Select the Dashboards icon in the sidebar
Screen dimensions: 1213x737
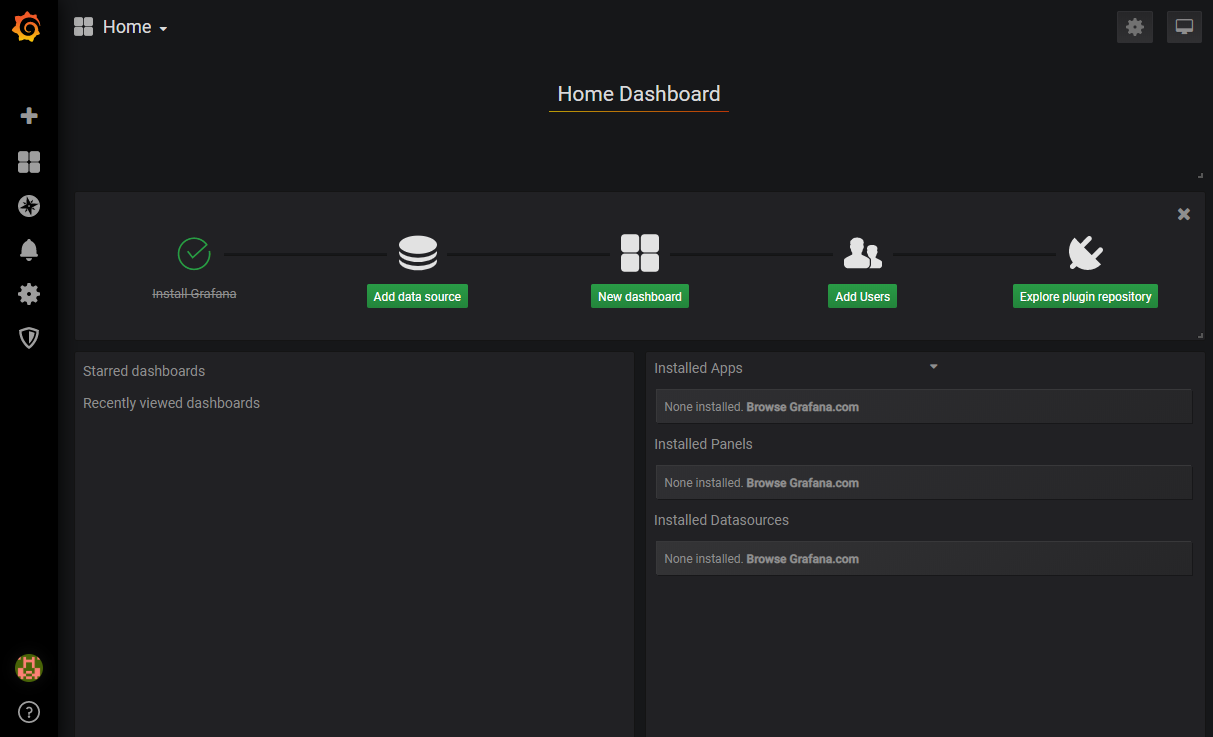click(29, 161)
